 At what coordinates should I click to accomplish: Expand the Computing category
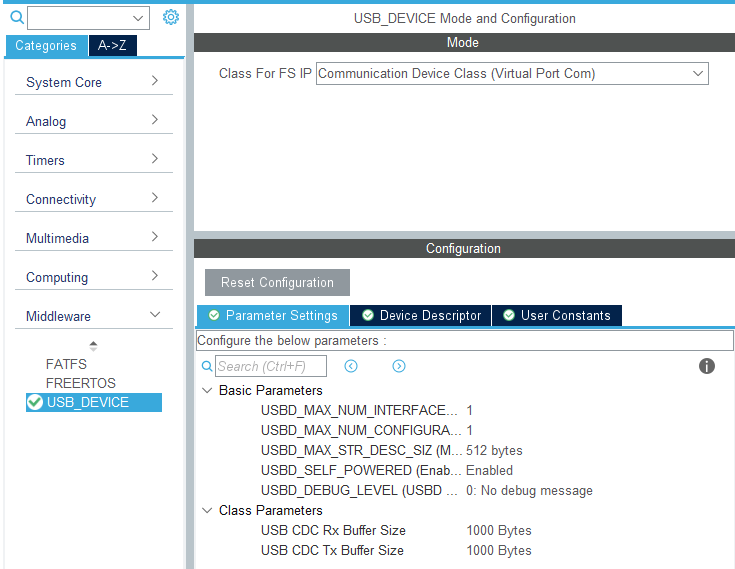click(x=94, y=277)
